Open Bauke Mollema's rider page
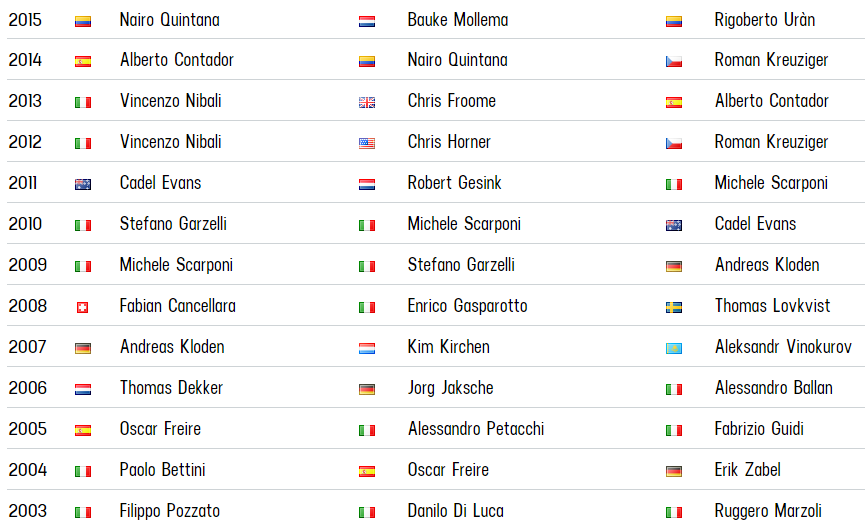 (x=458, y=20)
